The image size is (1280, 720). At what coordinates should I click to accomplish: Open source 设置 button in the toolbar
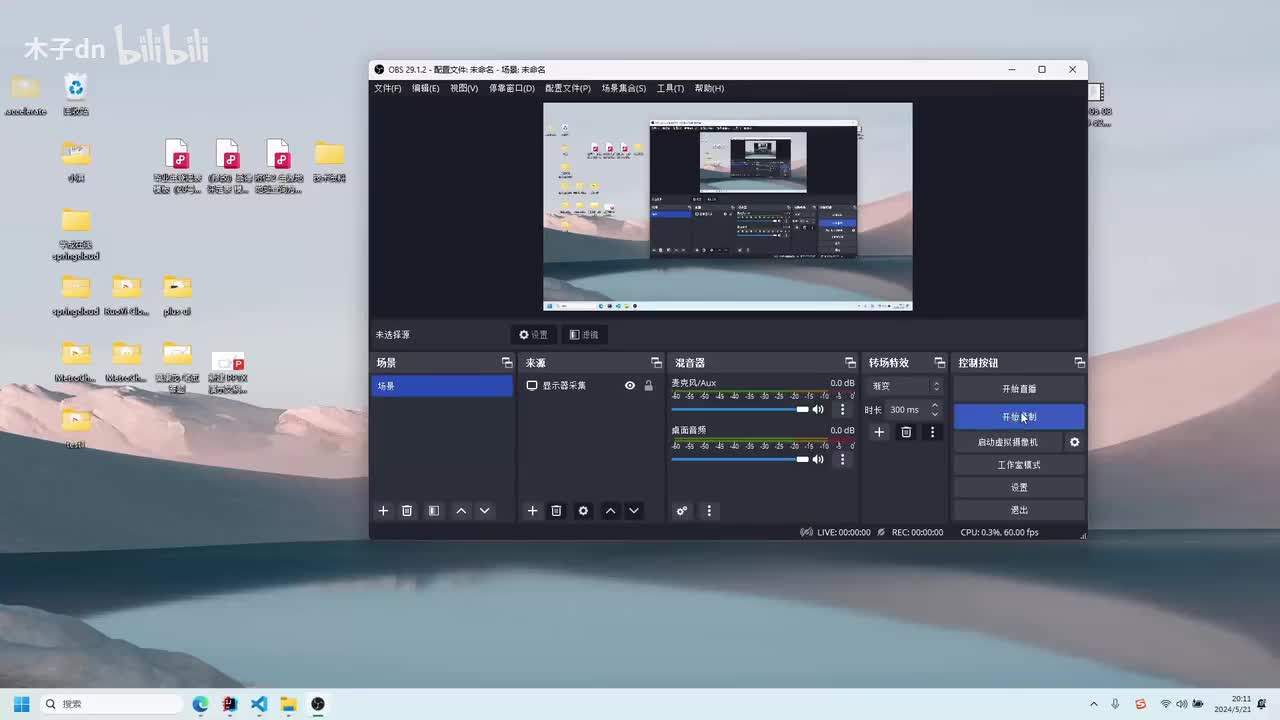click(534, 335)
